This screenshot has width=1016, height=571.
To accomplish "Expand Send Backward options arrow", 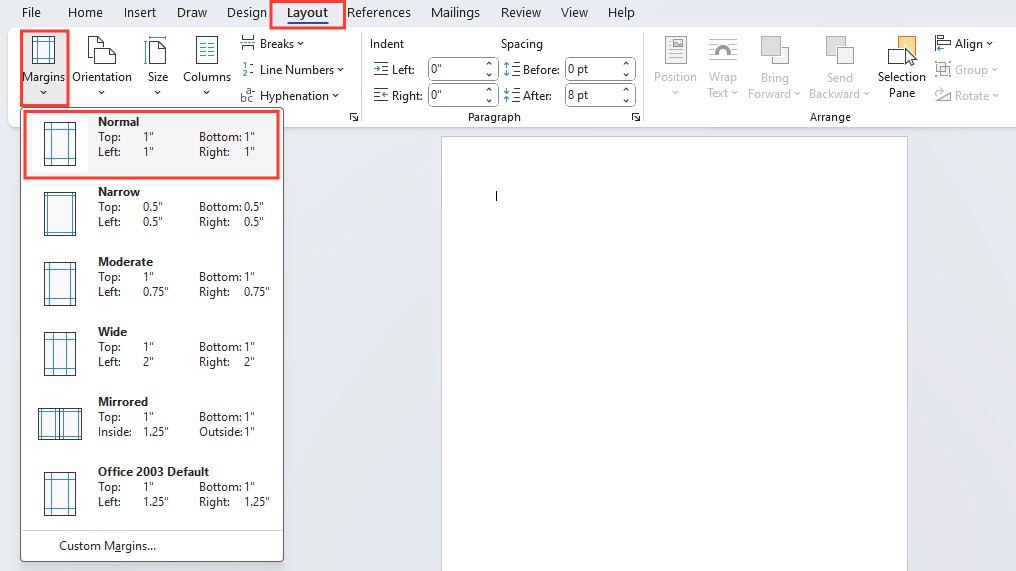I will (x=866, y=94).
